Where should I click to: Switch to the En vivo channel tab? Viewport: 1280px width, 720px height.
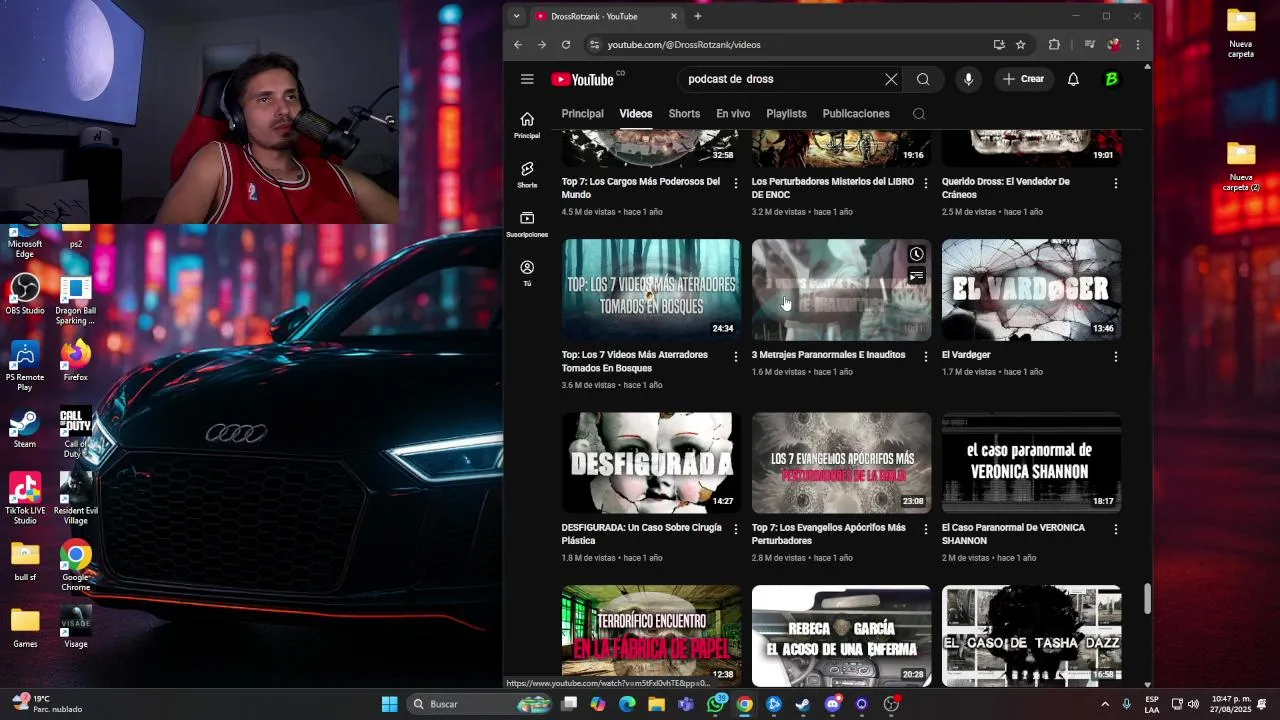pyautogui.click(x=733, y=114)
